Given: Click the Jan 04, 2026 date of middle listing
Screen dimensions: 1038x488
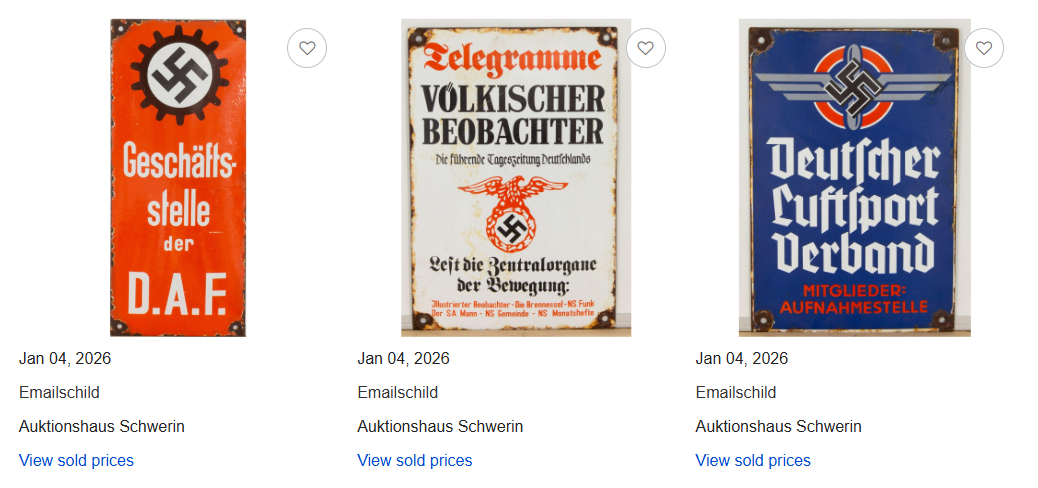Looking at the screenshot, I should [404, 358].
